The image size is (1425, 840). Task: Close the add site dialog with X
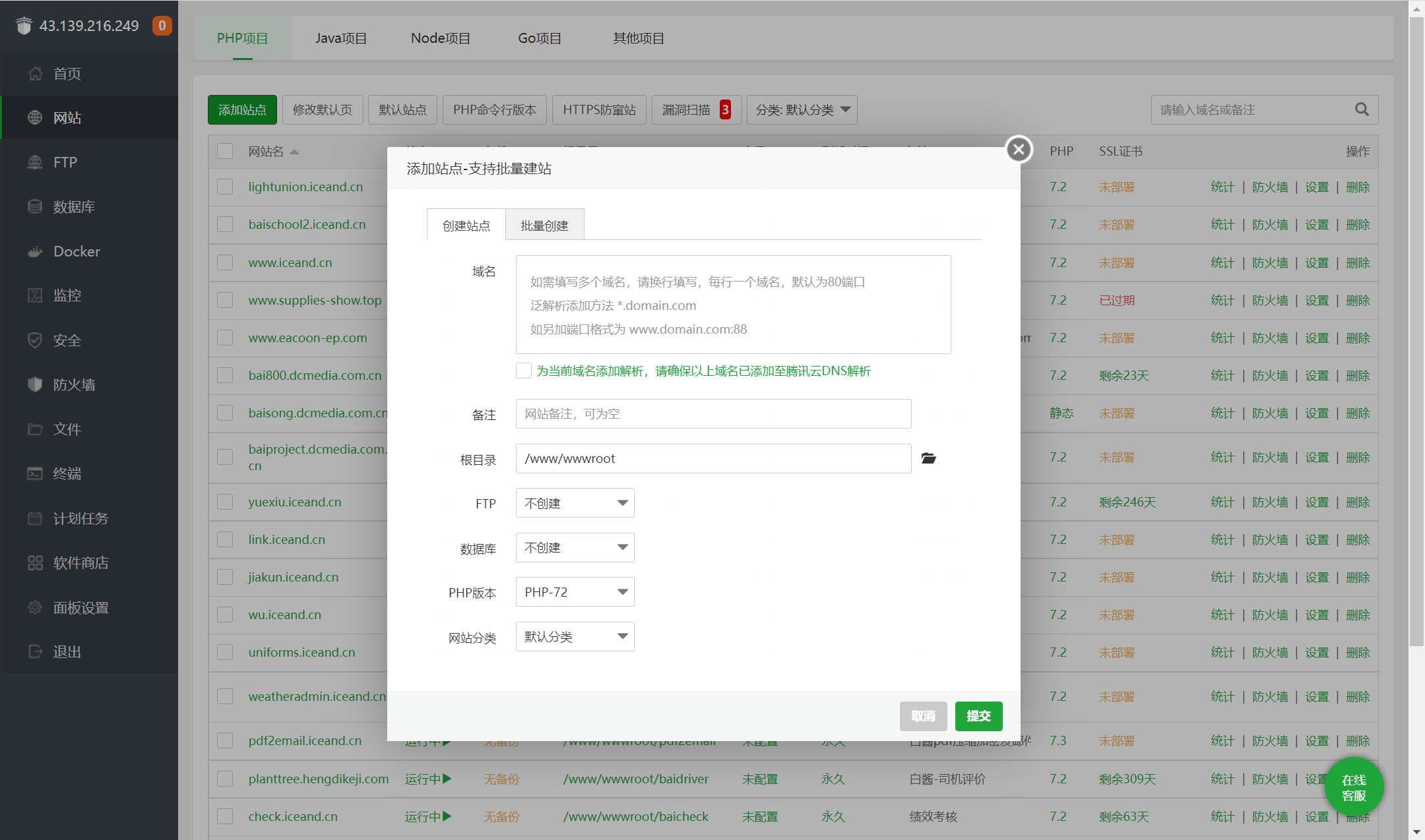pyautogui.click(x=1019, y=149)
